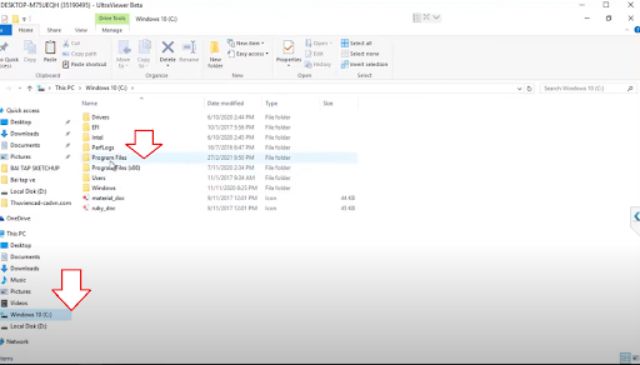Click the ruby_doc file icon
The image size is (640, 365).
(86, 208)
